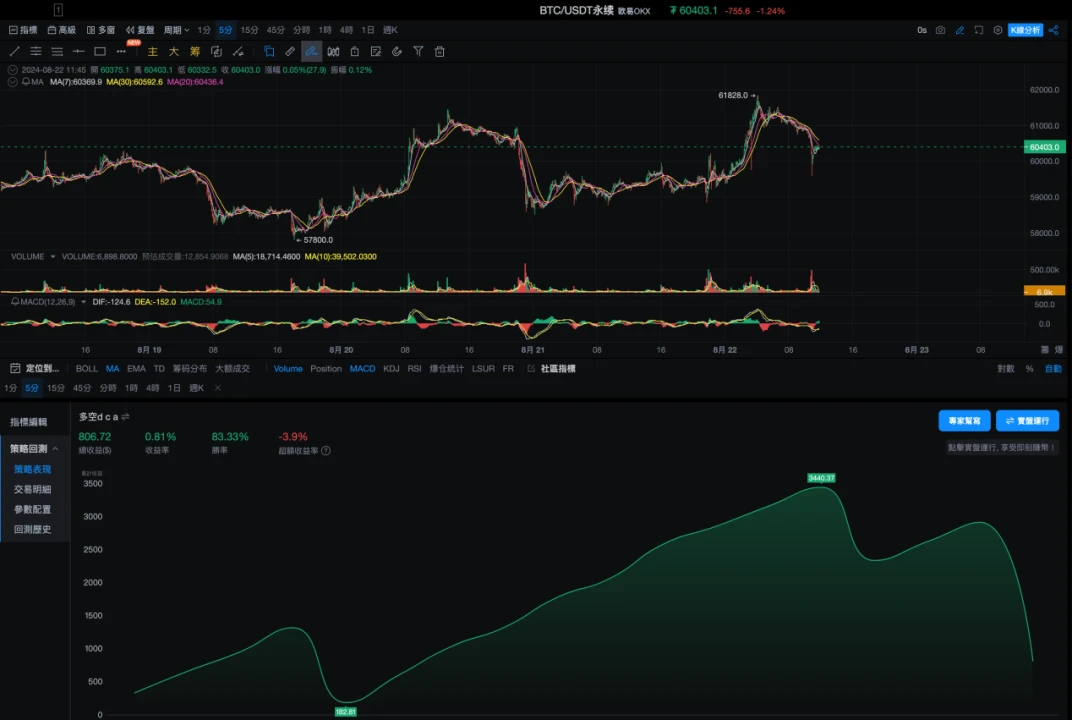Open 交易明細 in the sidebar
The width and height of the screenshot is (1072, 720).
32,490
